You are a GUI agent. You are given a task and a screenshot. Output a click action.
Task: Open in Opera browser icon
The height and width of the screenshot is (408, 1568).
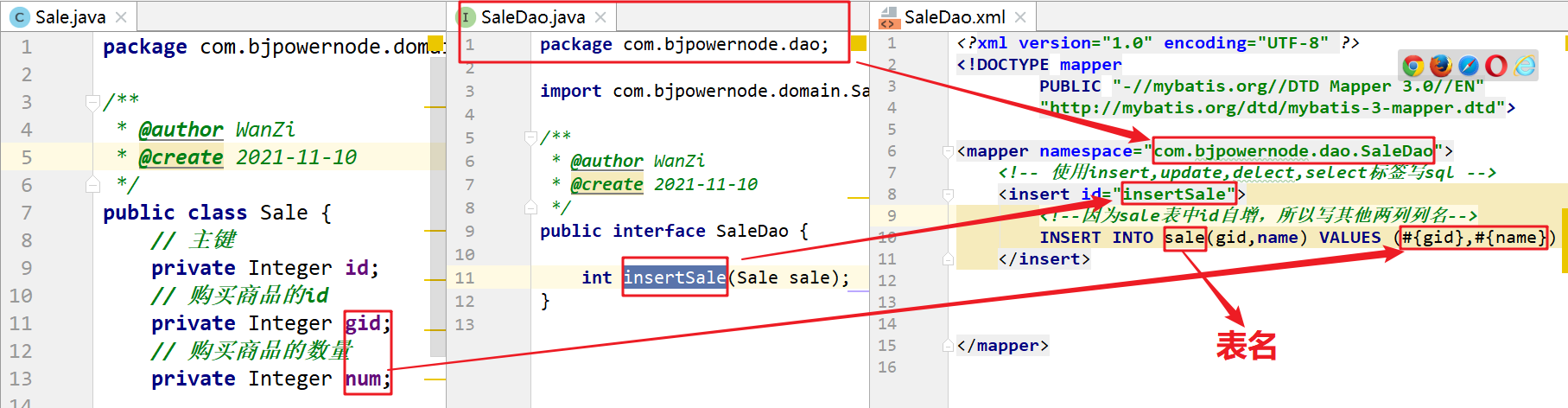click(x=1496, y=66)
